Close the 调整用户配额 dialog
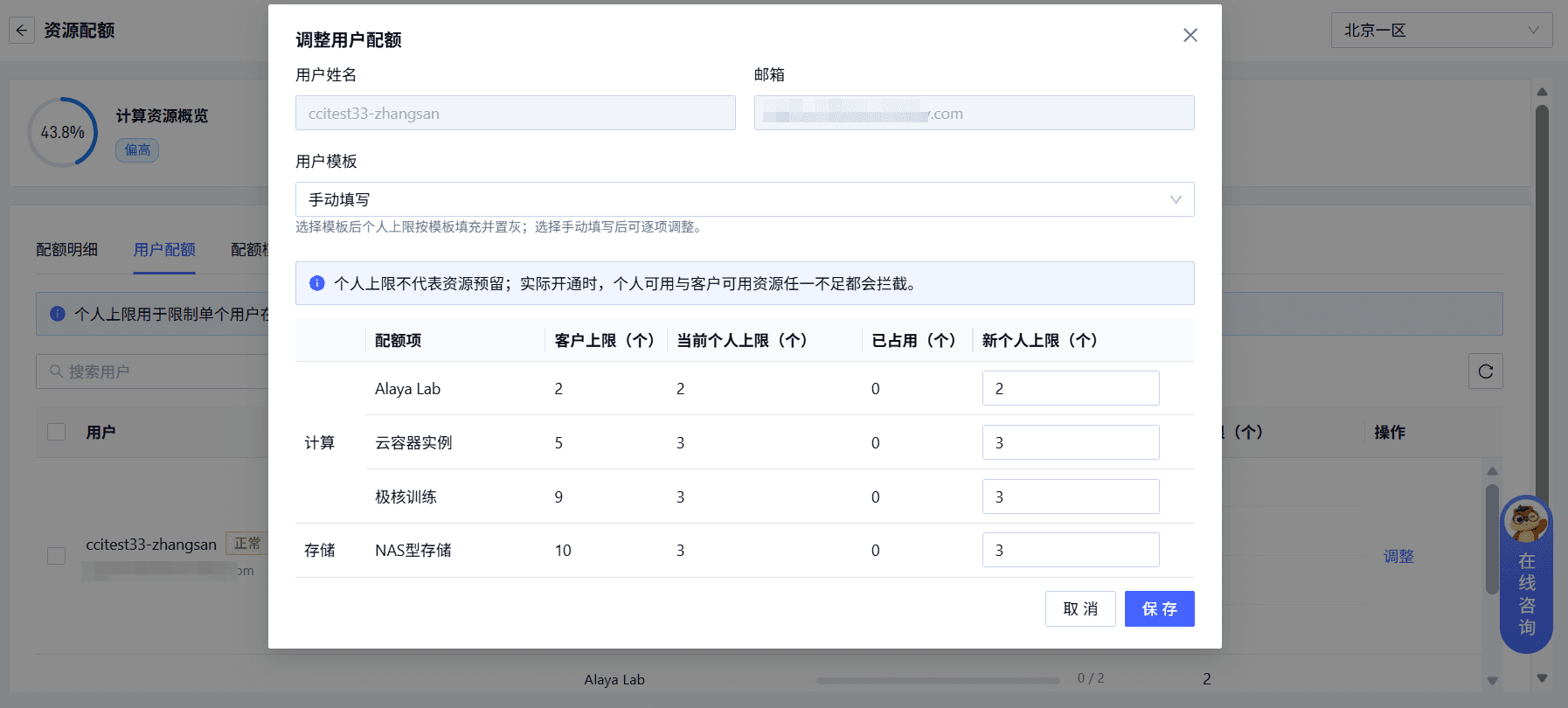Screen dimensions: 1568x708 [1190, 35]
